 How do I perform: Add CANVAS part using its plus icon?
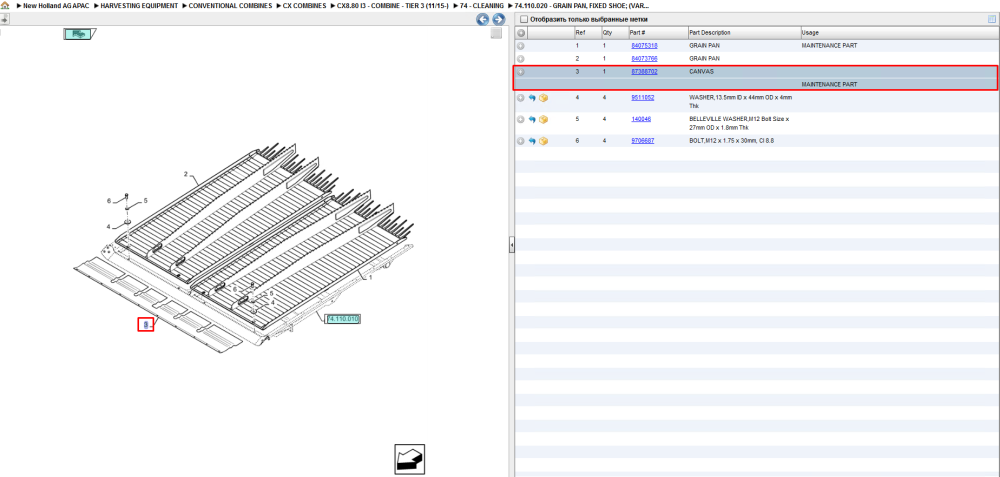pos(520,72)
